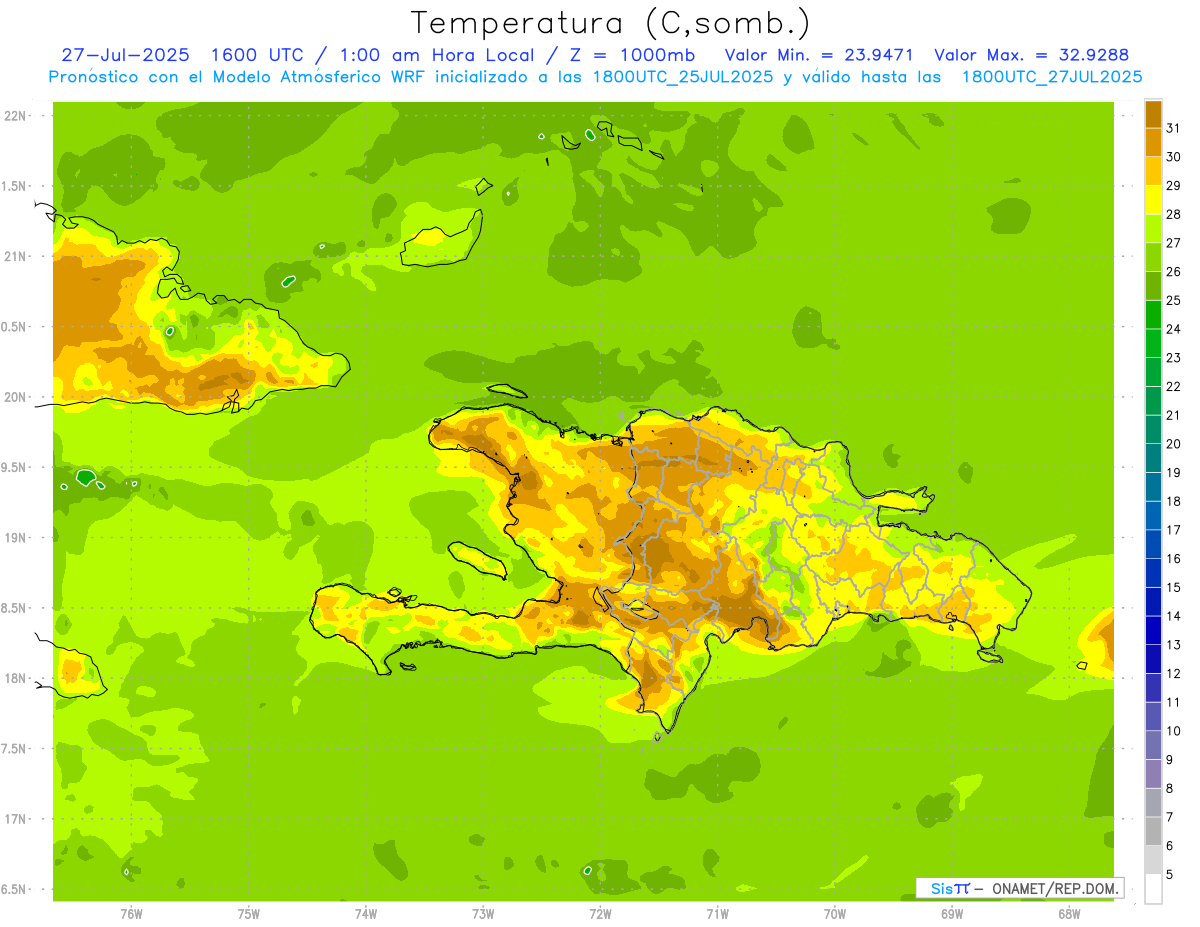Click the '69W' longitude label

pos(952,914)
